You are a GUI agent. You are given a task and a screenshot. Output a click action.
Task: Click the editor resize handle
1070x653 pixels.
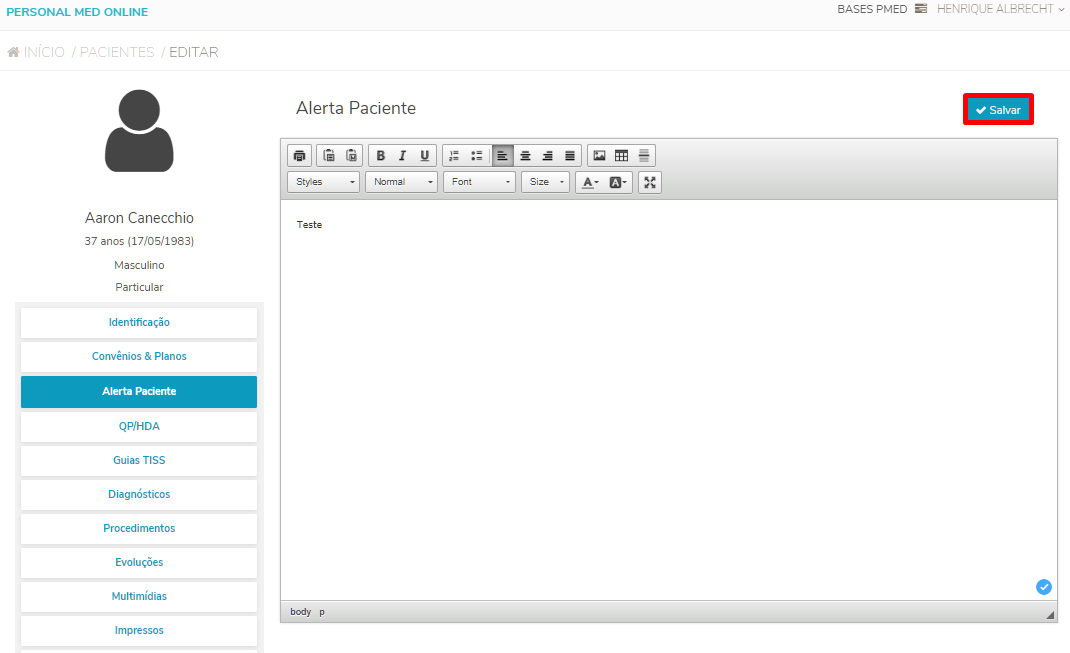[1050, 615]
